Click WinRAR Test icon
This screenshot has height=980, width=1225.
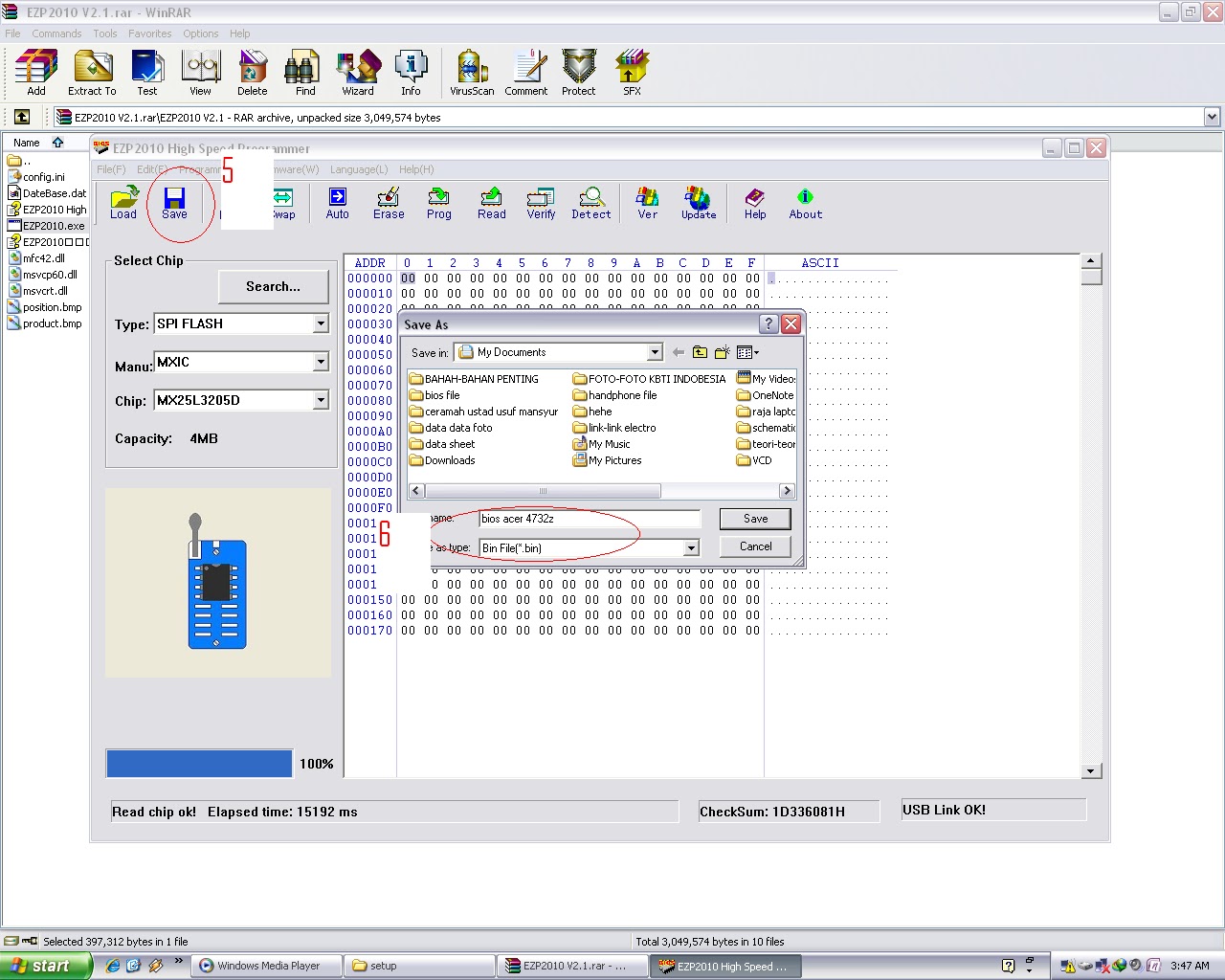pyautogui.click(x=147, y=73)
